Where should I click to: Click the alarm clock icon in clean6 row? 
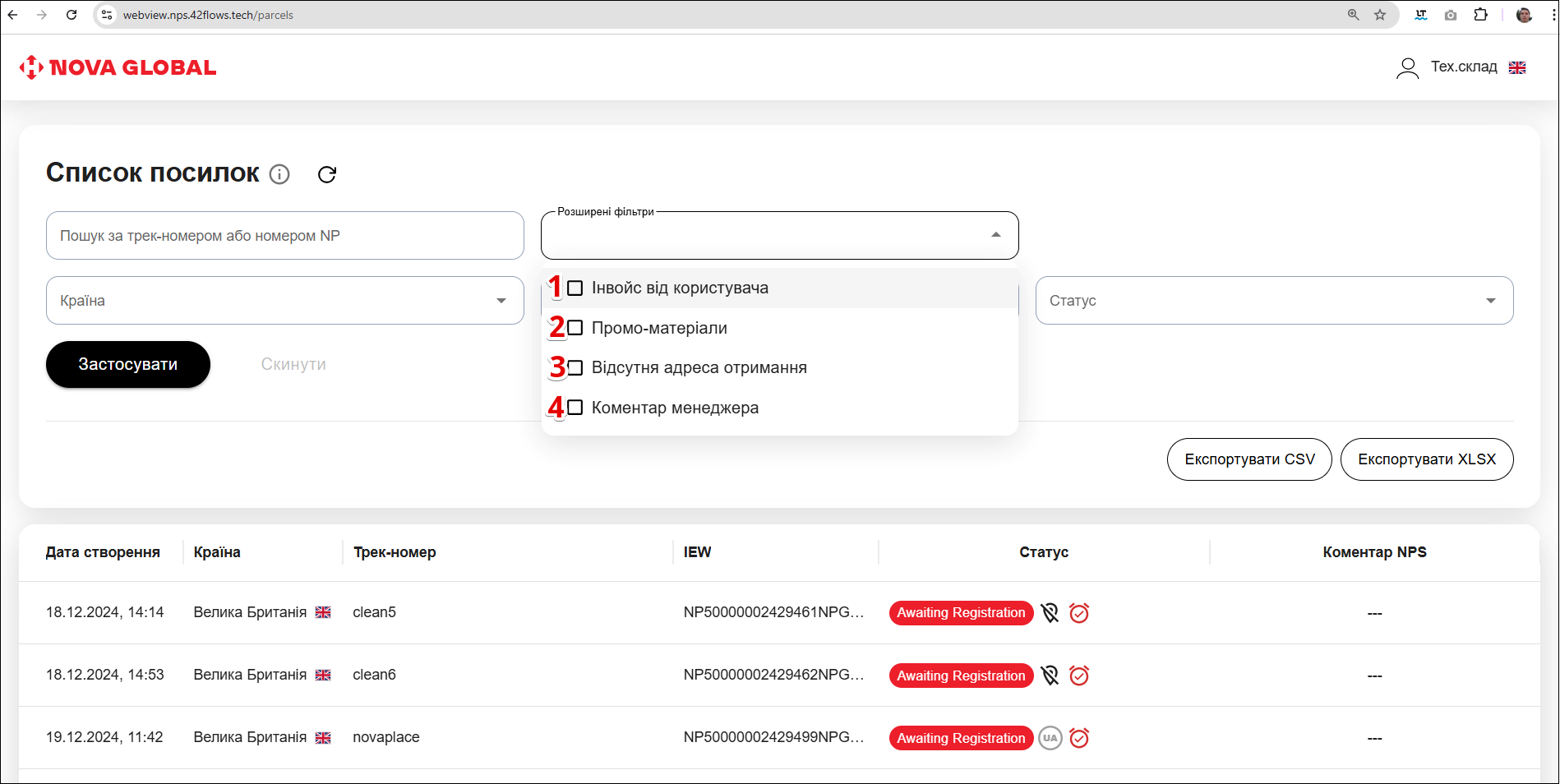(1079, 676)
